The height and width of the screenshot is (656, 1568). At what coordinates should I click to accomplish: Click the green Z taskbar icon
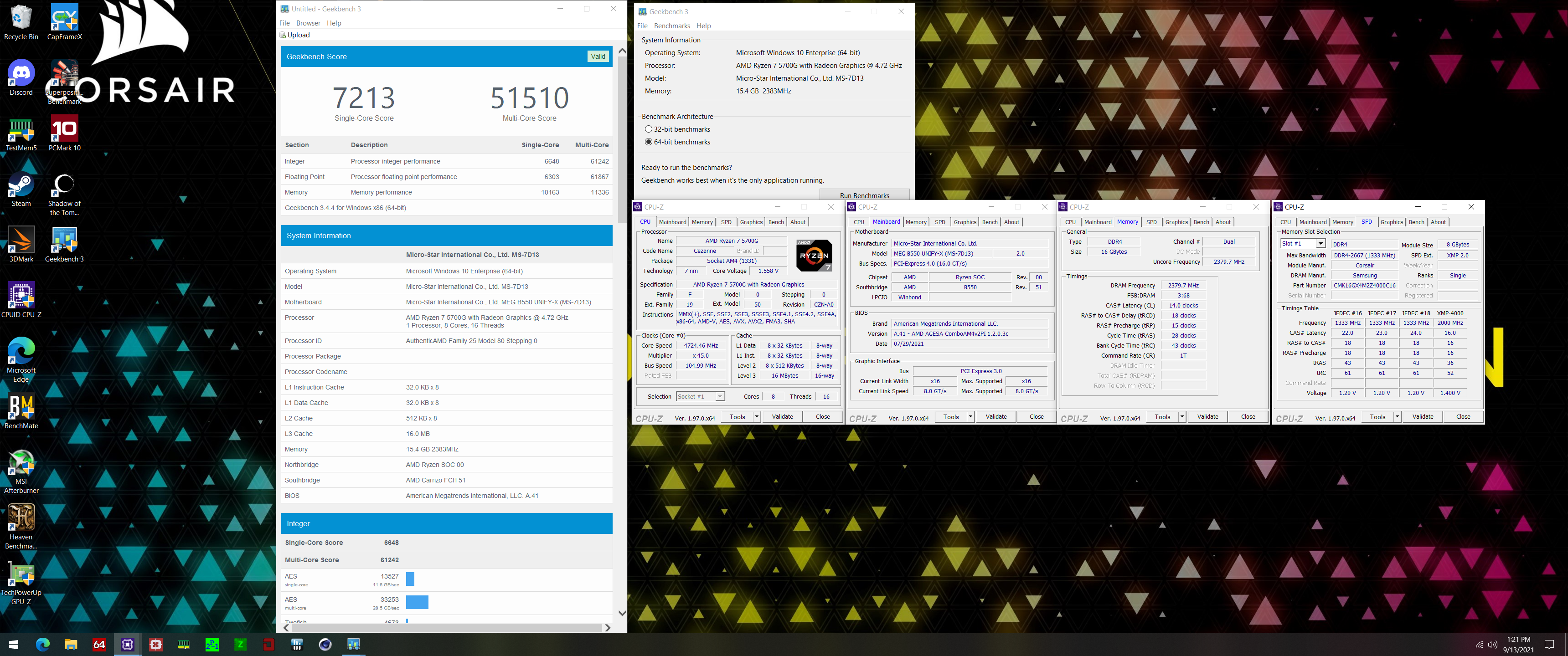[x=240, y=645]
